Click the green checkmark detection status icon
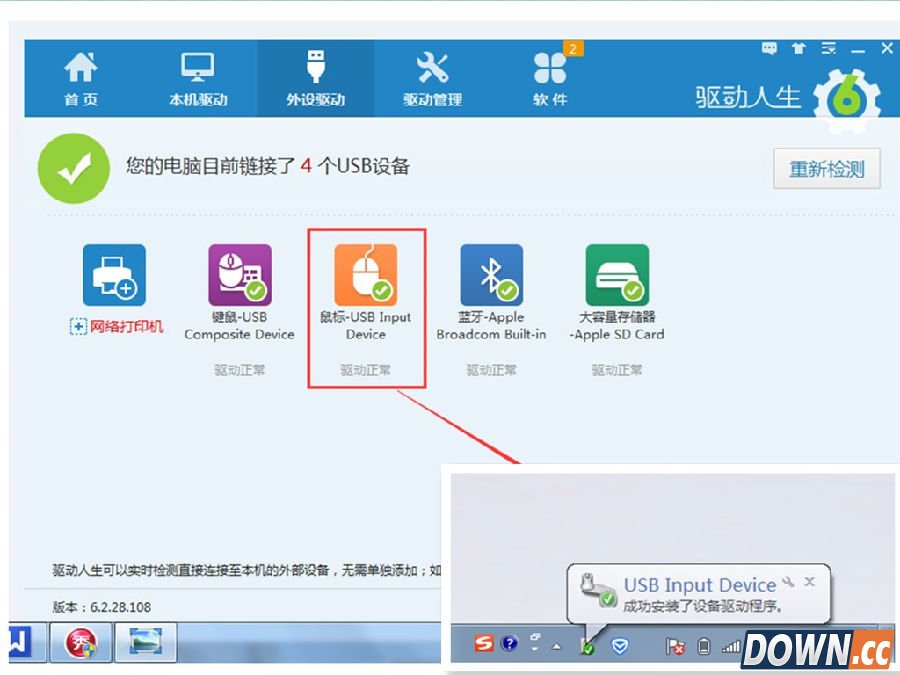 coord(74,168)
